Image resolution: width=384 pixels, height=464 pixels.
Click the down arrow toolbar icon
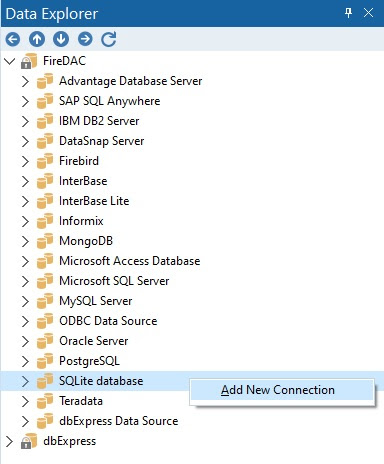pos(61,39)
